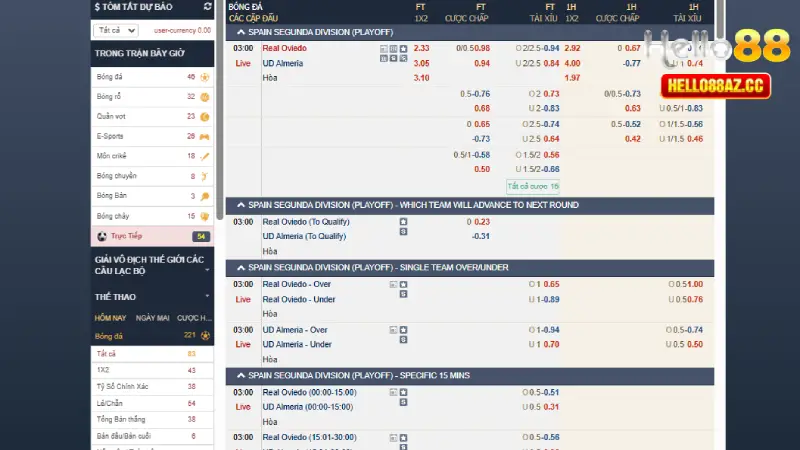This screenshot has width=800, height=450.
Task: Open the Tất cả dropdown selector
Action: point(117,31)
